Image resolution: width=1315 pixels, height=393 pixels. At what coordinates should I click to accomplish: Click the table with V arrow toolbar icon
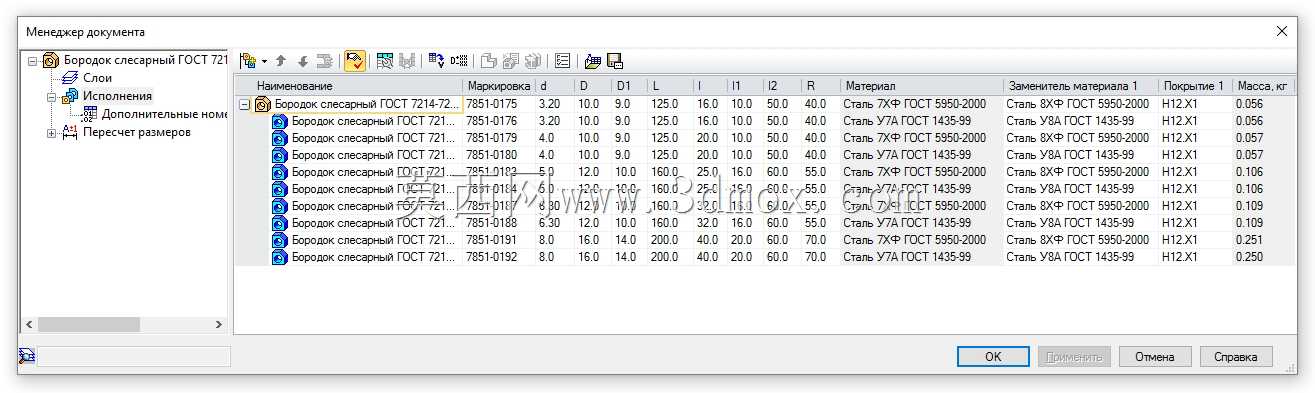437,61
